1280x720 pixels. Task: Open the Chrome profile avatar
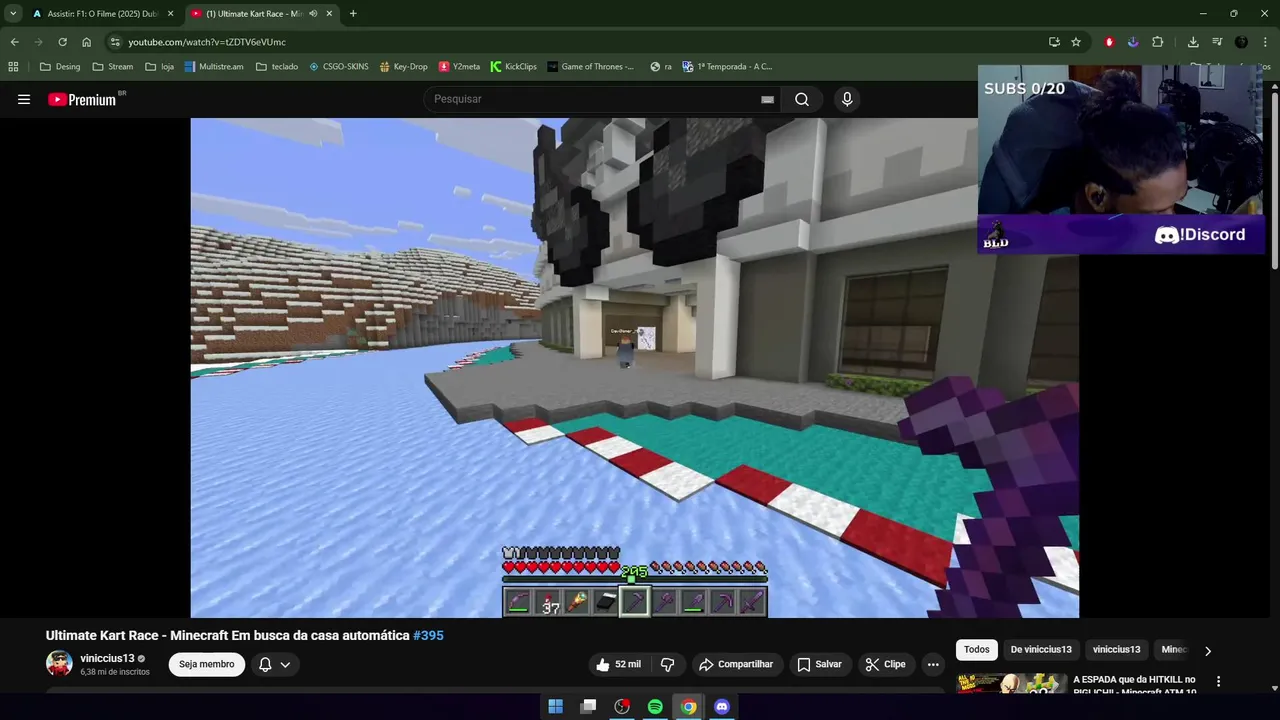(1241, 42)
